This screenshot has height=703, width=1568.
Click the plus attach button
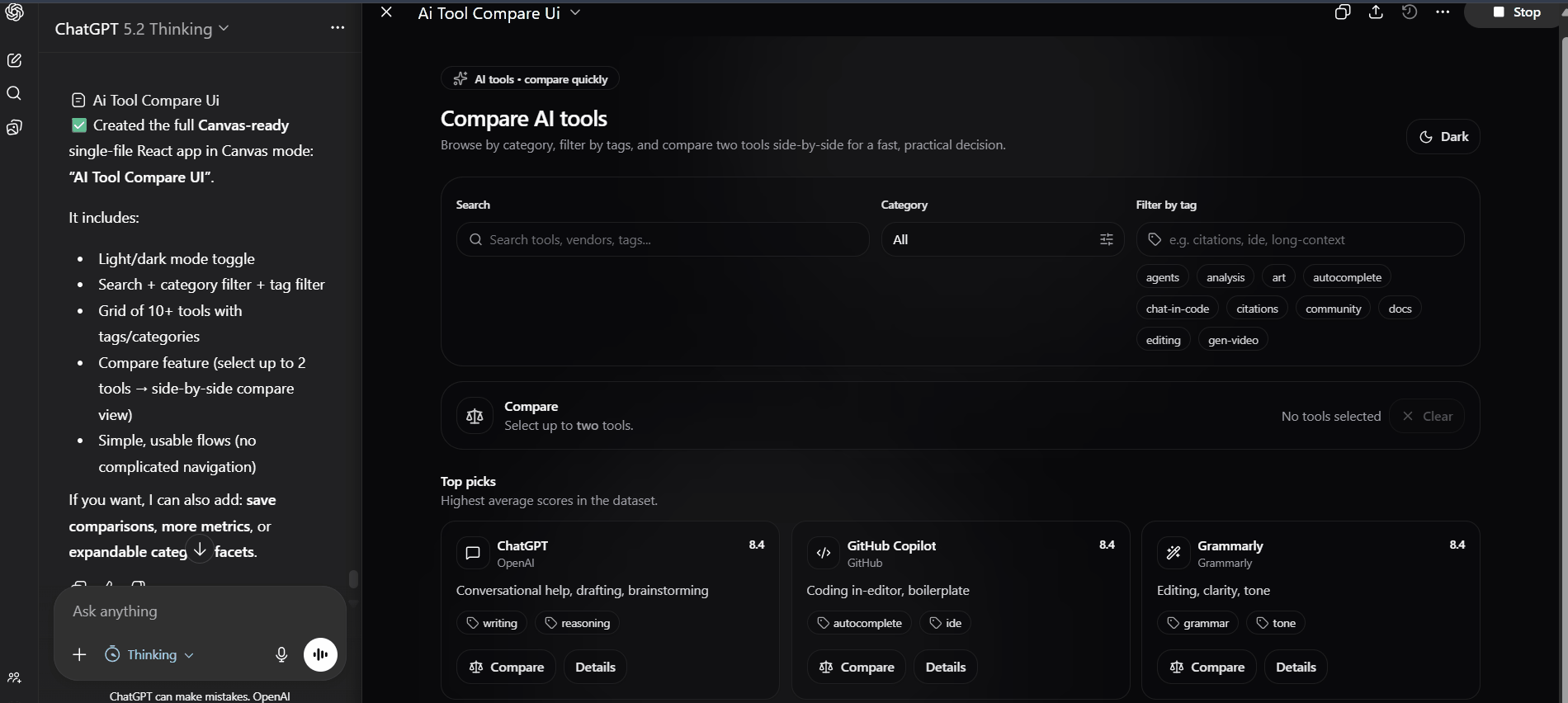tap(79, 654)
